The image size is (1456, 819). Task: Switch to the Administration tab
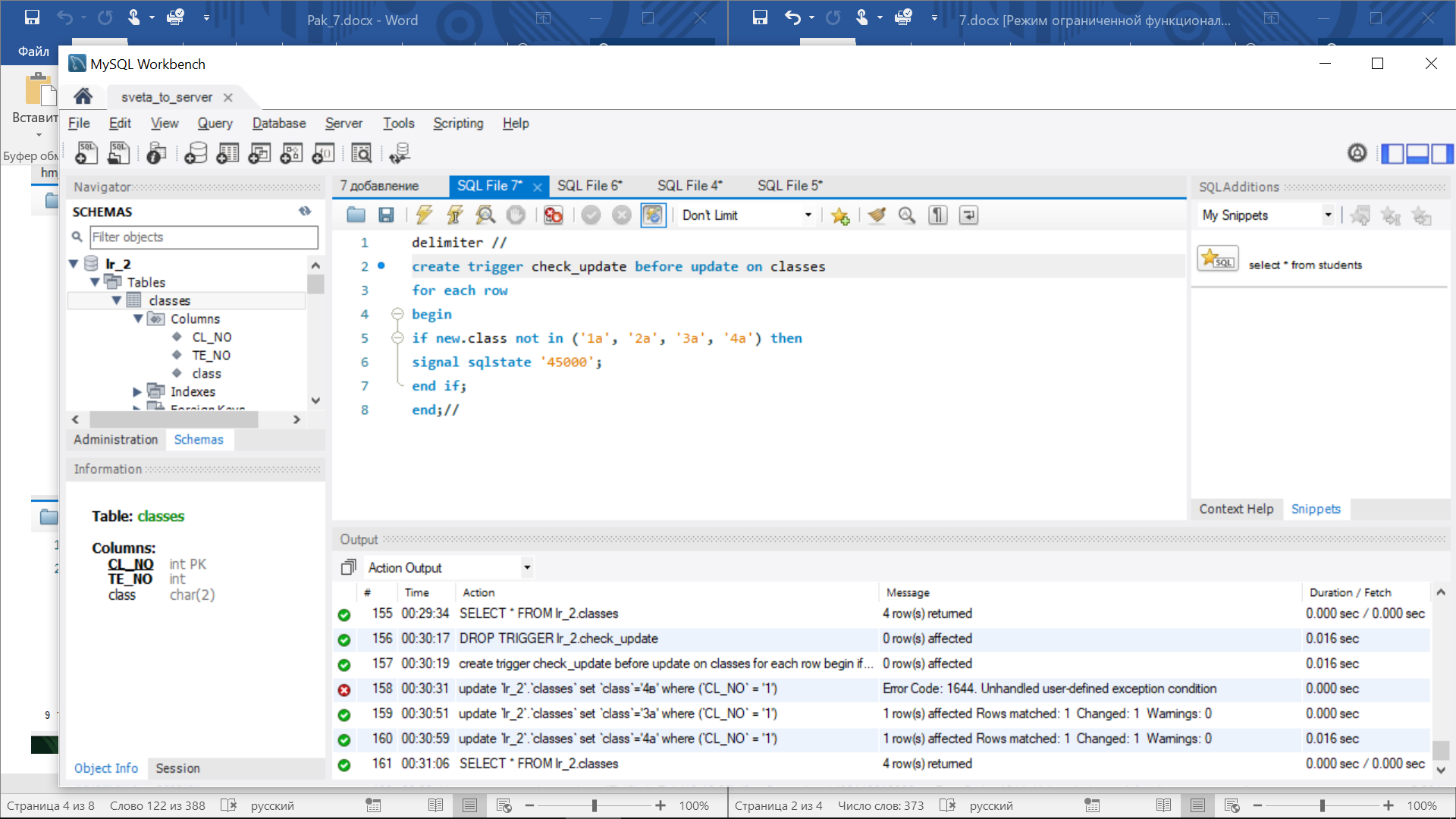[x=116, y=440]
